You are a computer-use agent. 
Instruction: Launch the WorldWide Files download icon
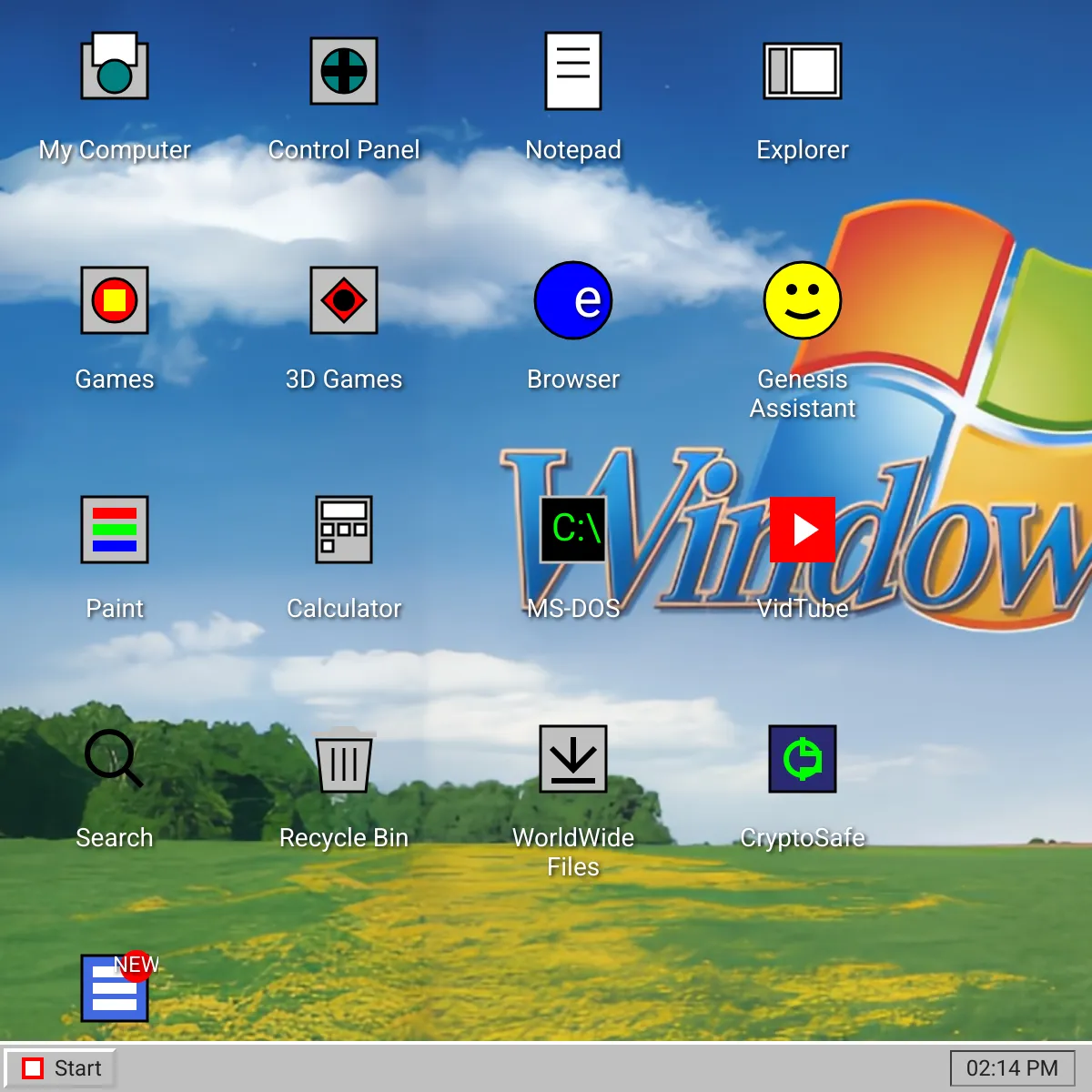coord(573,759)
